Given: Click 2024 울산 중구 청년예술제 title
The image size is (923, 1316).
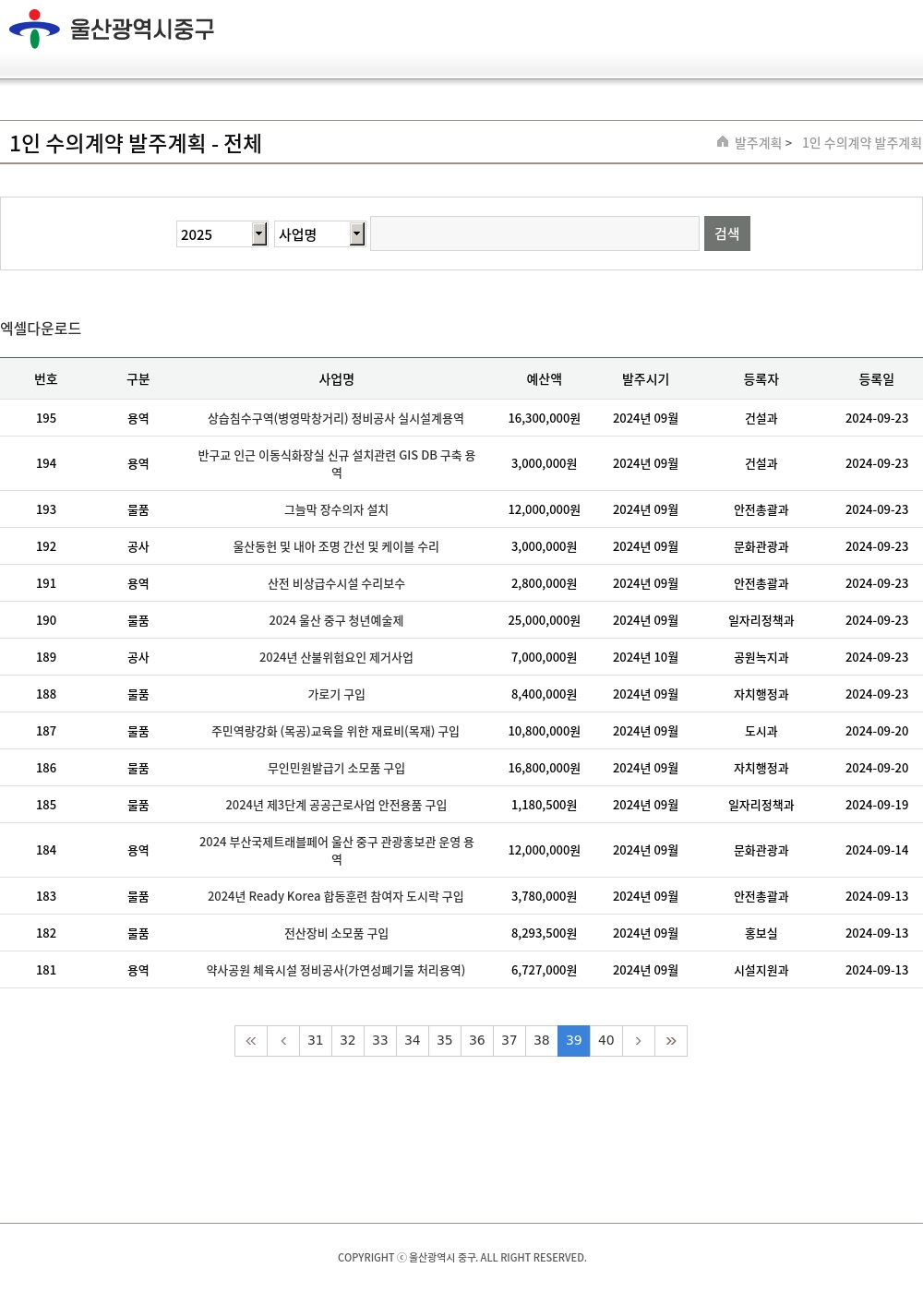Looking at the screenshot, I should point(336,621).
